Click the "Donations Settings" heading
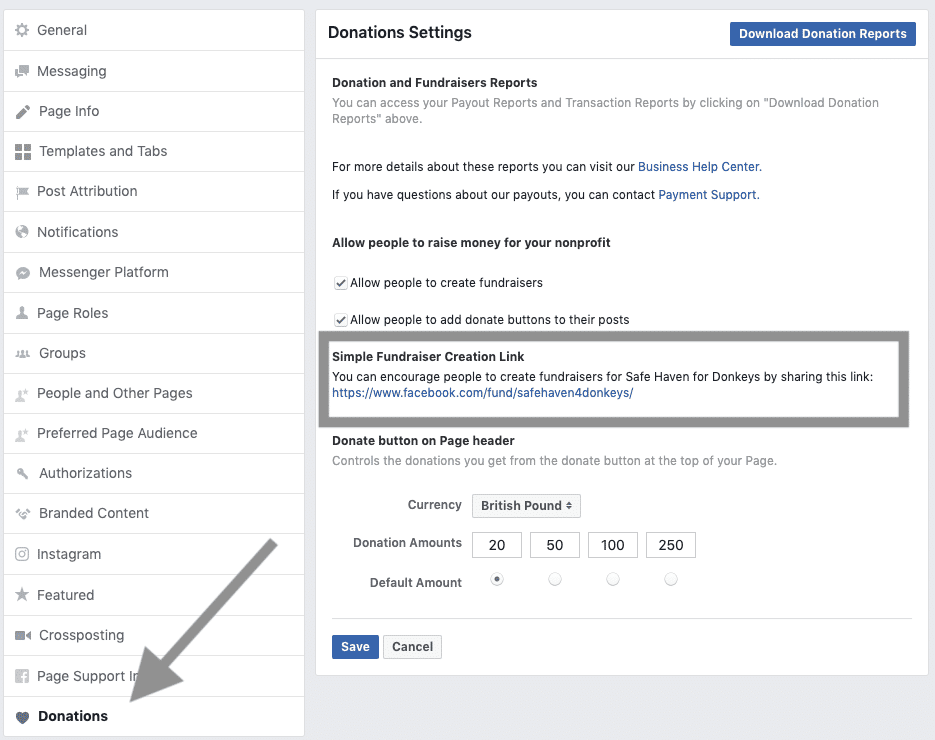Screen dimensions: 935x740 (400, 33)
